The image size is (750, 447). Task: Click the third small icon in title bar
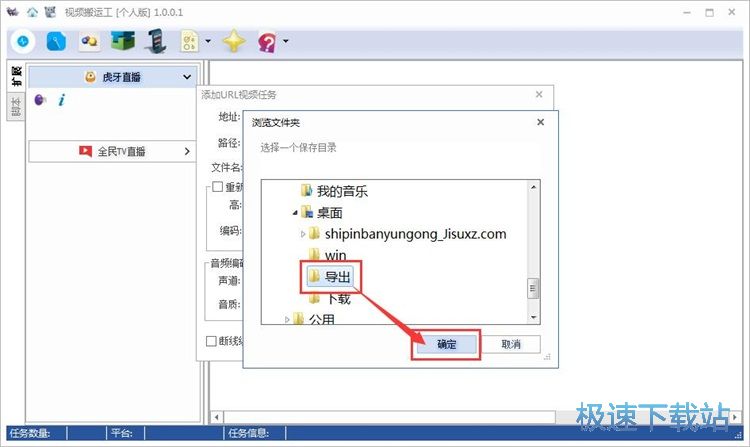coord(50,12)
